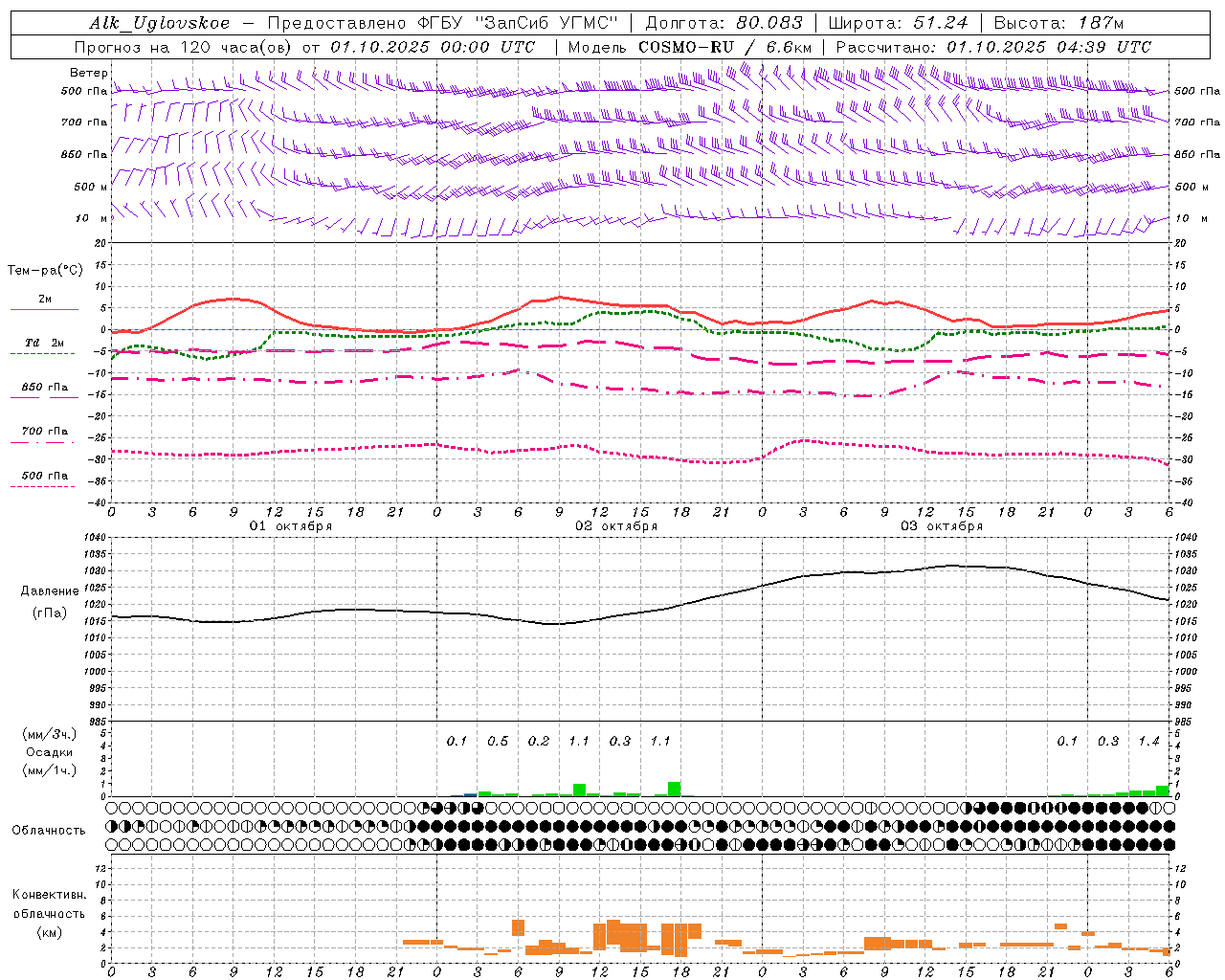Click the "Давление" pressure panel label
Image resolution: width=1225 pixels, height=980 pixels.
pyautogui.click(x=50, y=591)
